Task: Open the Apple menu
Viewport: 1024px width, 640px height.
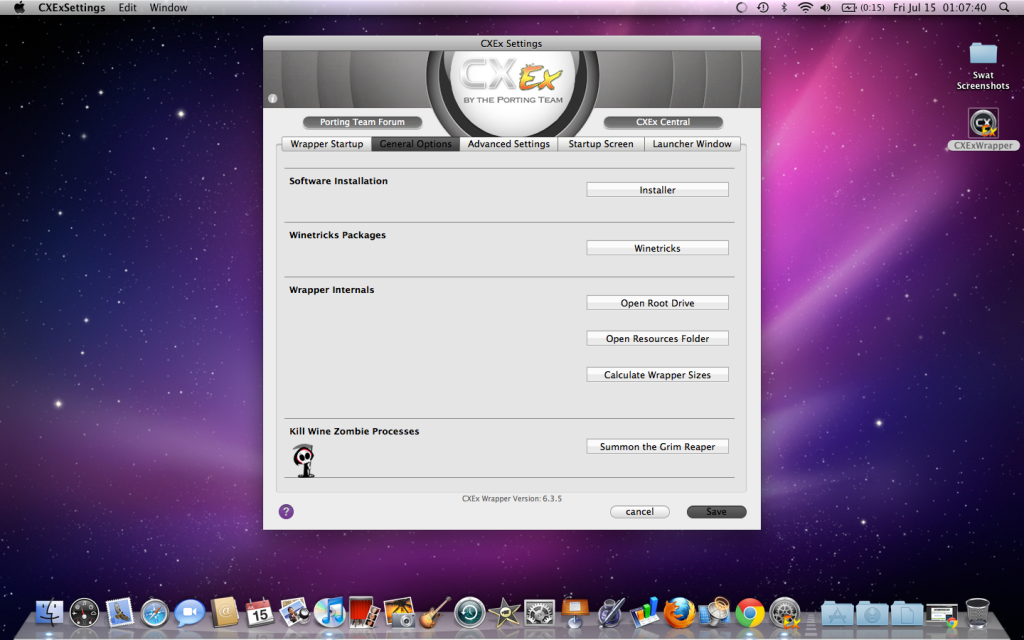Action: pos(19,8)
